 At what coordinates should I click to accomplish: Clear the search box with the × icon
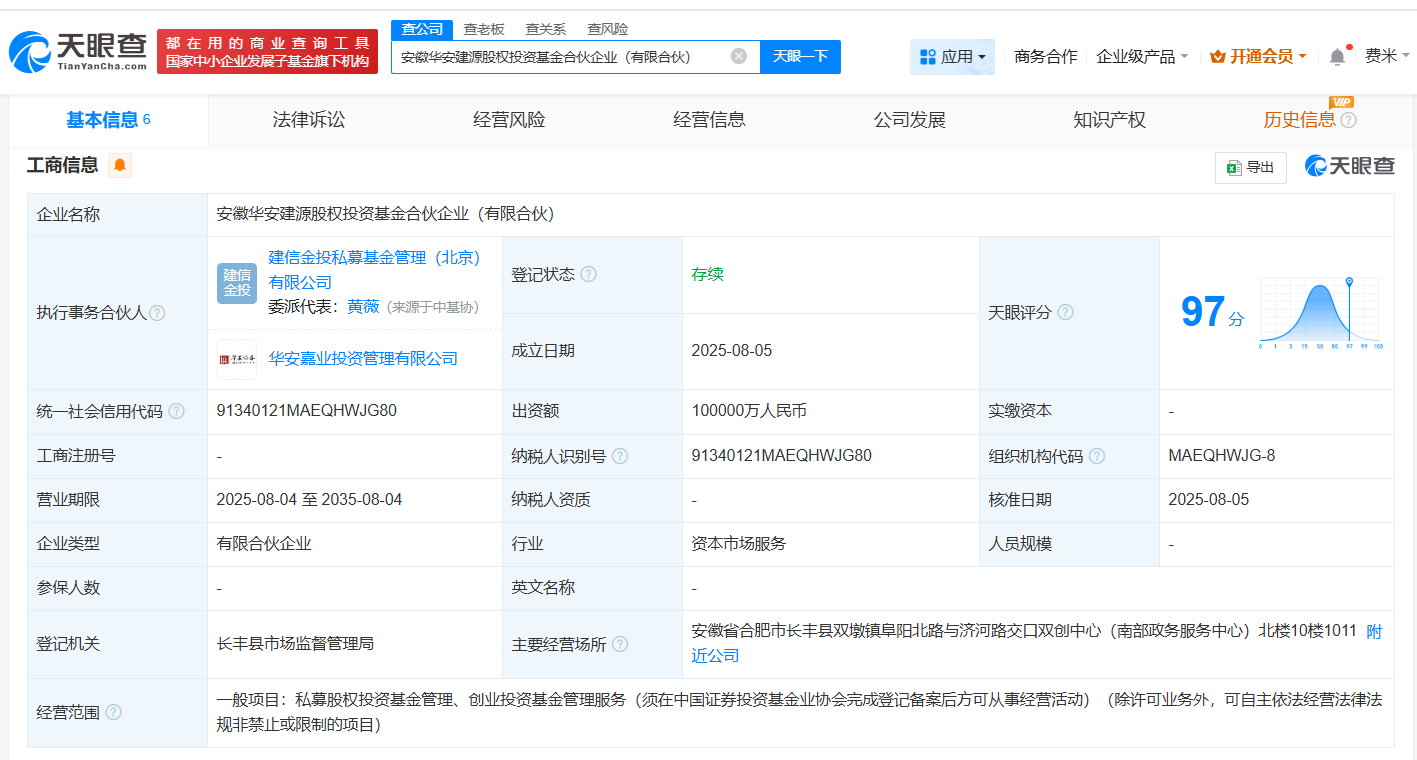740,56
